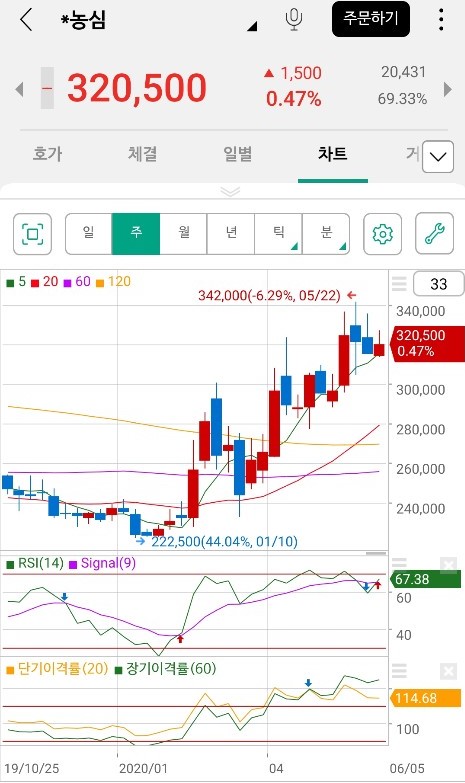Select the 월 monthly period
This screenshot has width=465, height=783.
click(183, 234)
